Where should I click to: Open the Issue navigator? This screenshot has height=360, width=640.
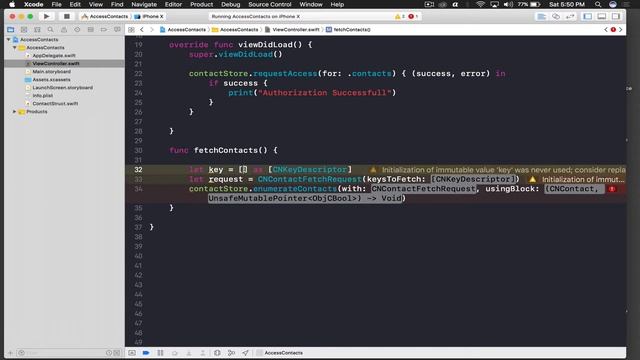pyautogui.click(x=64, y=30)
